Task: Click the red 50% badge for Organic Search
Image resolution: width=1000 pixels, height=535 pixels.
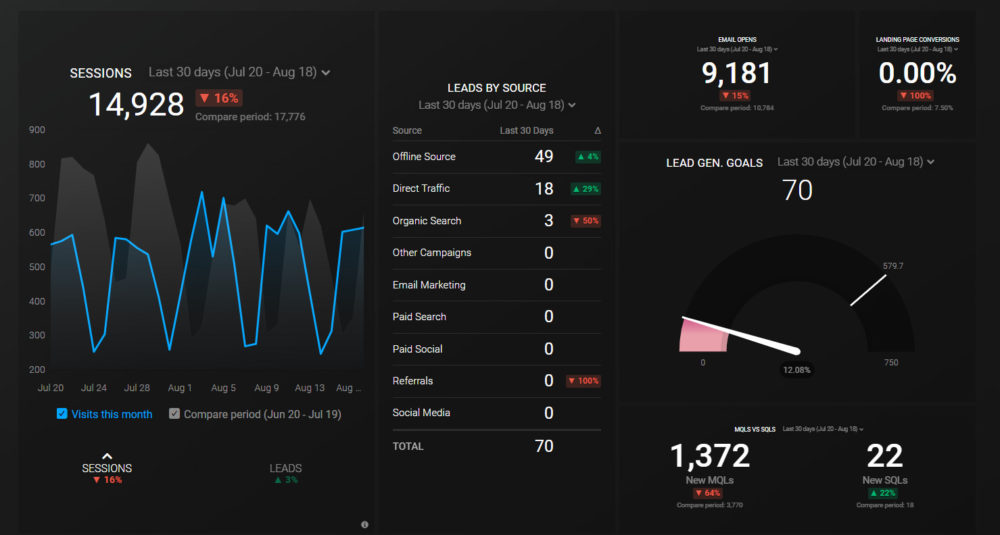Action: [585, 221]
